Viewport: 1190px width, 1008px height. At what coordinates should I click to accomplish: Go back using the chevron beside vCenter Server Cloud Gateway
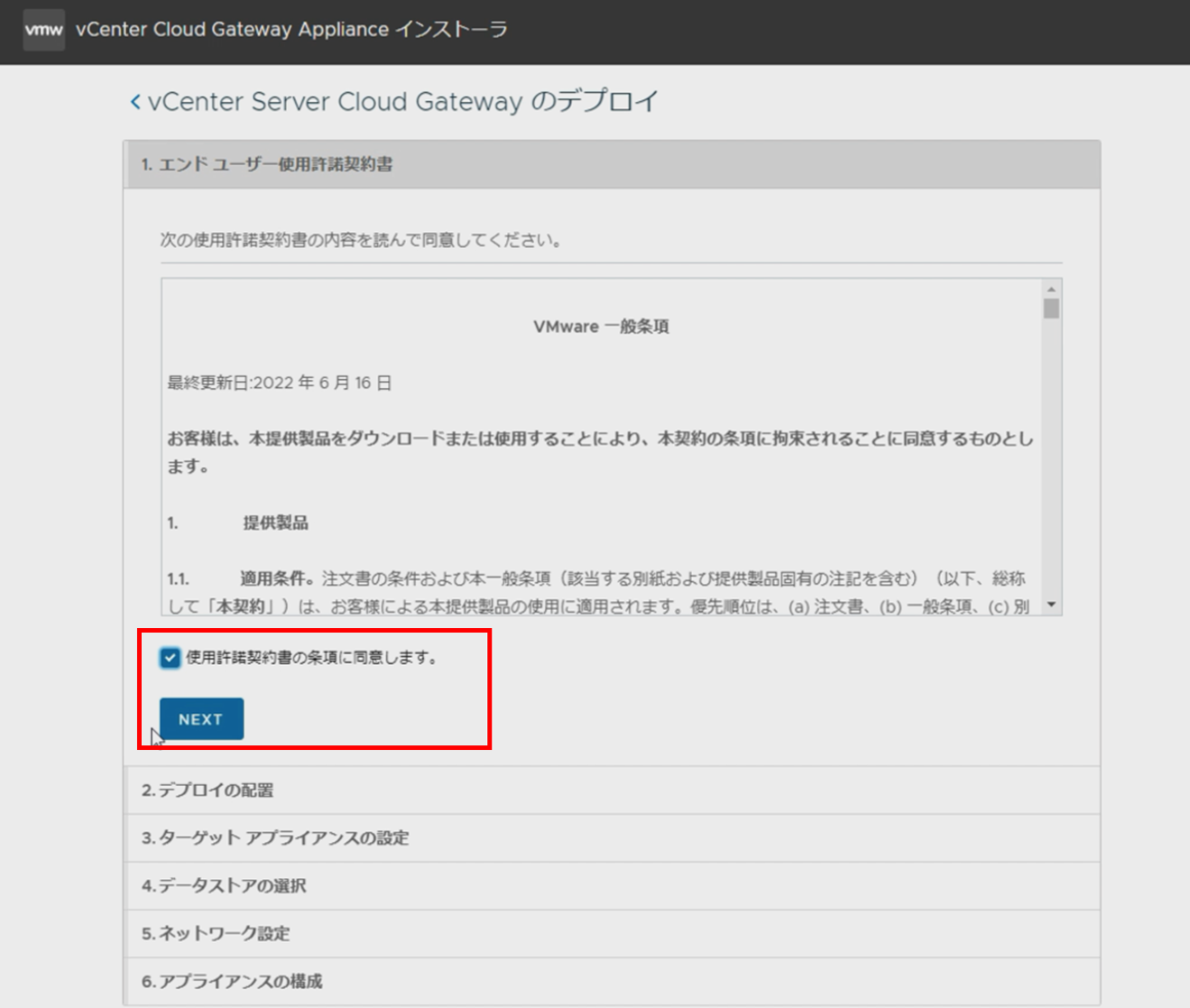tap(135, 102)
